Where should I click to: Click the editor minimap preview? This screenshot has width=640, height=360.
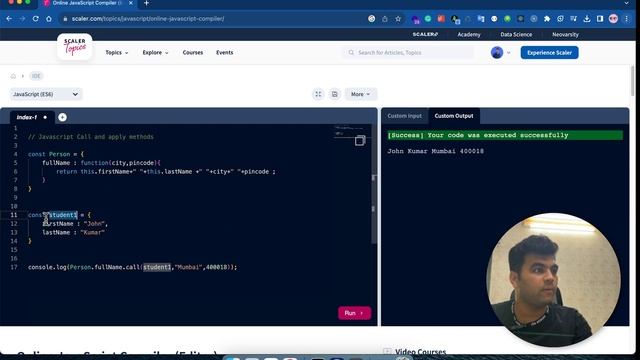349,131
